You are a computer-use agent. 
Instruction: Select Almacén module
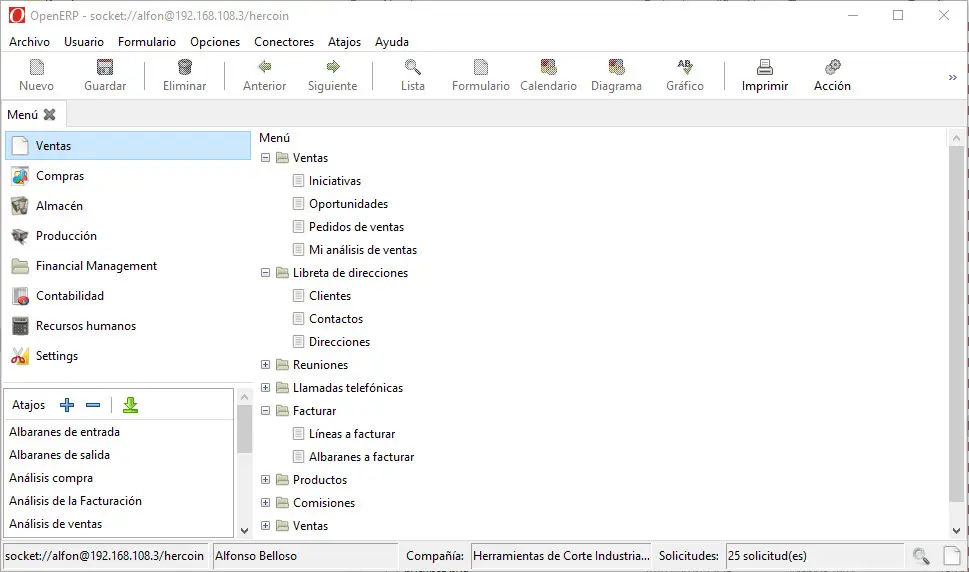point(128,206)
